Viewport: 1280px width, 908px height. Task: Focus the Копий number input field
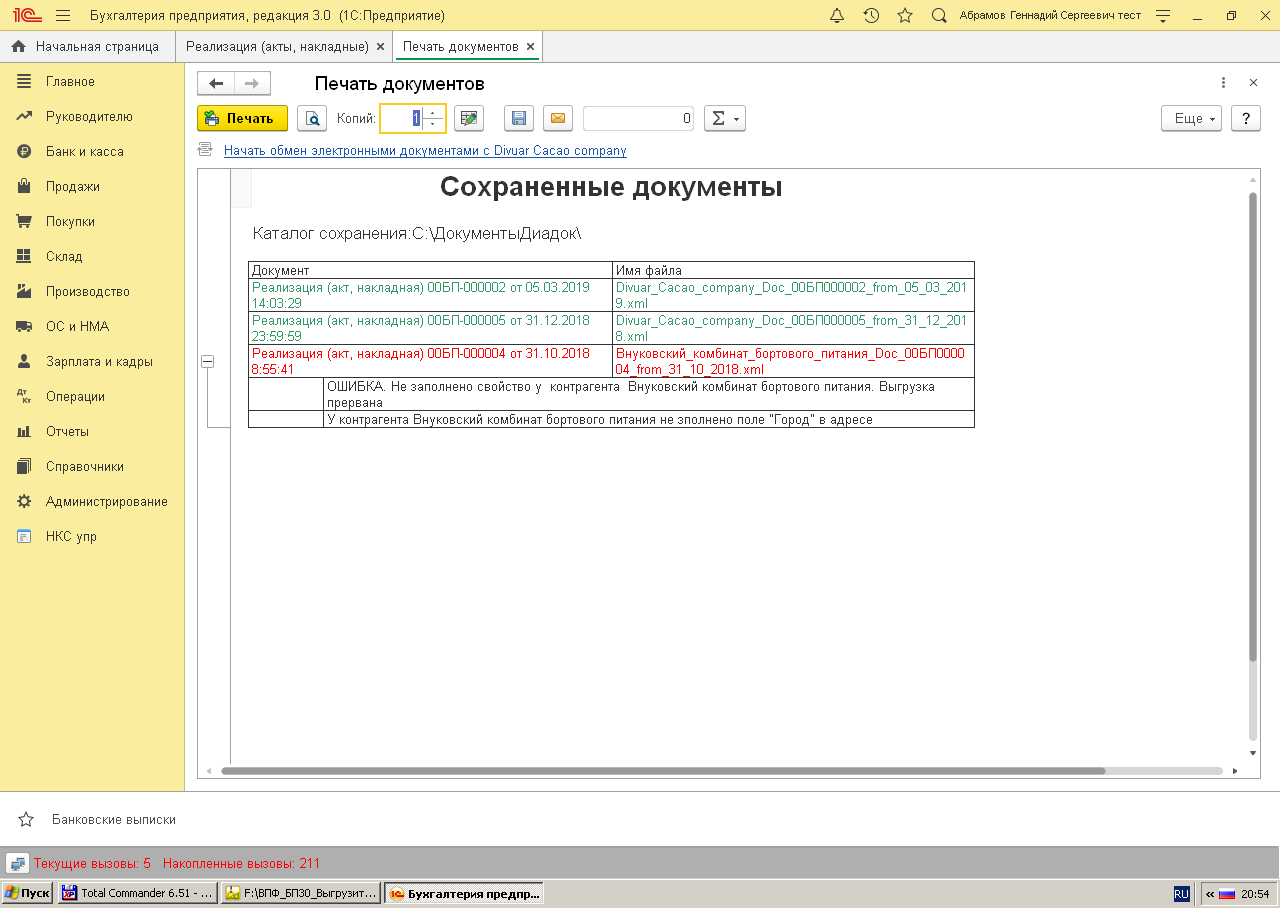click(403, 118)
